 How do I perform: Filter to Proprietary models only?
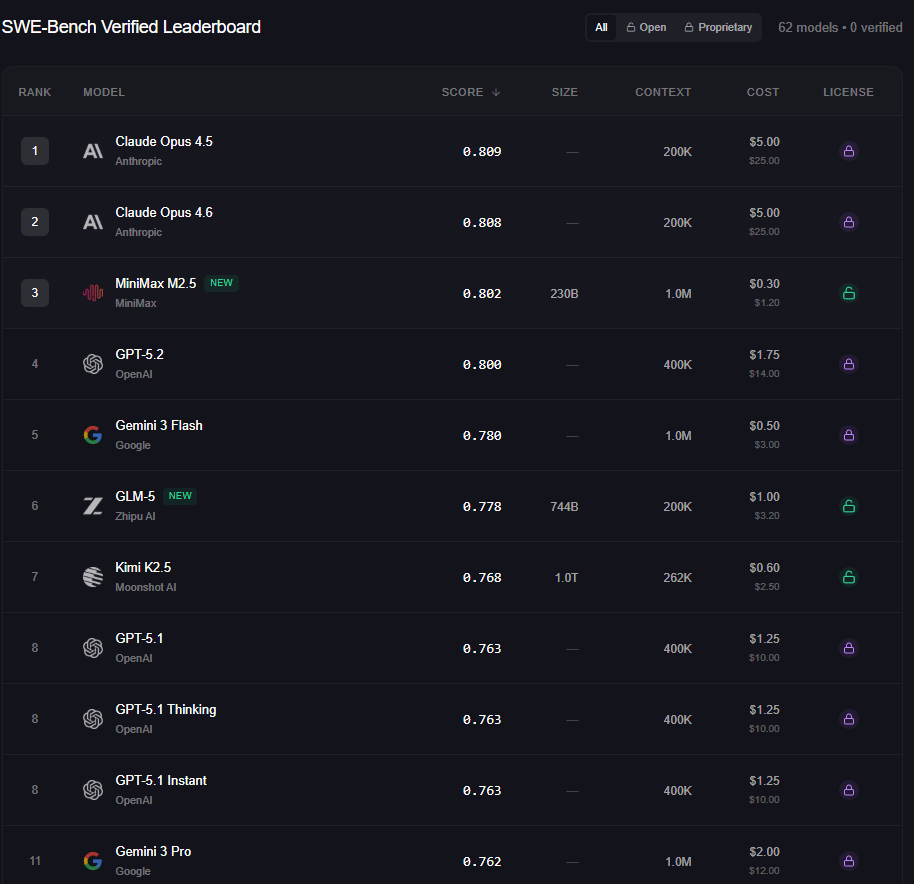click(718, 28)
